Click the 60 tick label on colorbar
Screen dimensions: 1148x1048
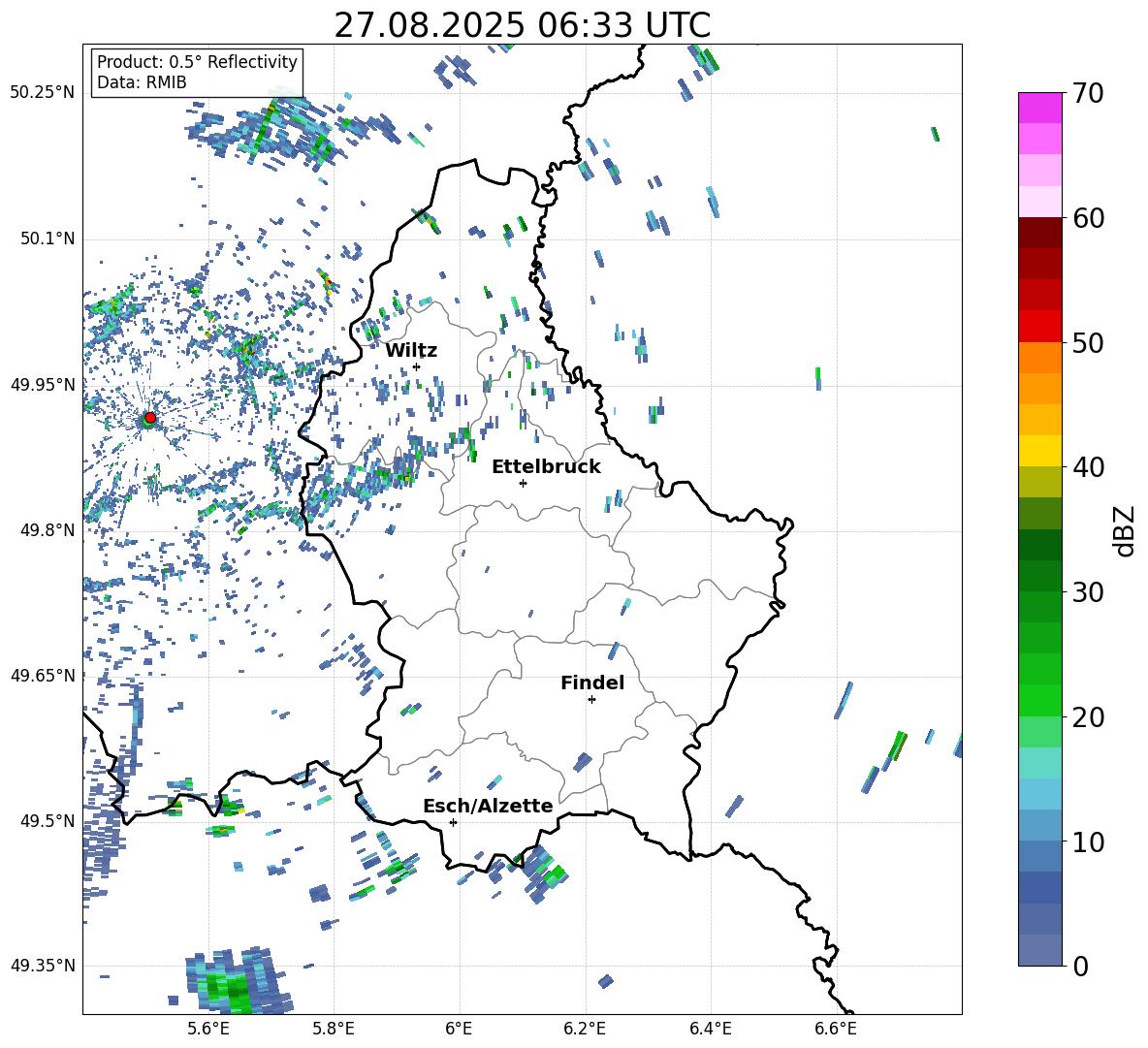(x=1088, y=218)
